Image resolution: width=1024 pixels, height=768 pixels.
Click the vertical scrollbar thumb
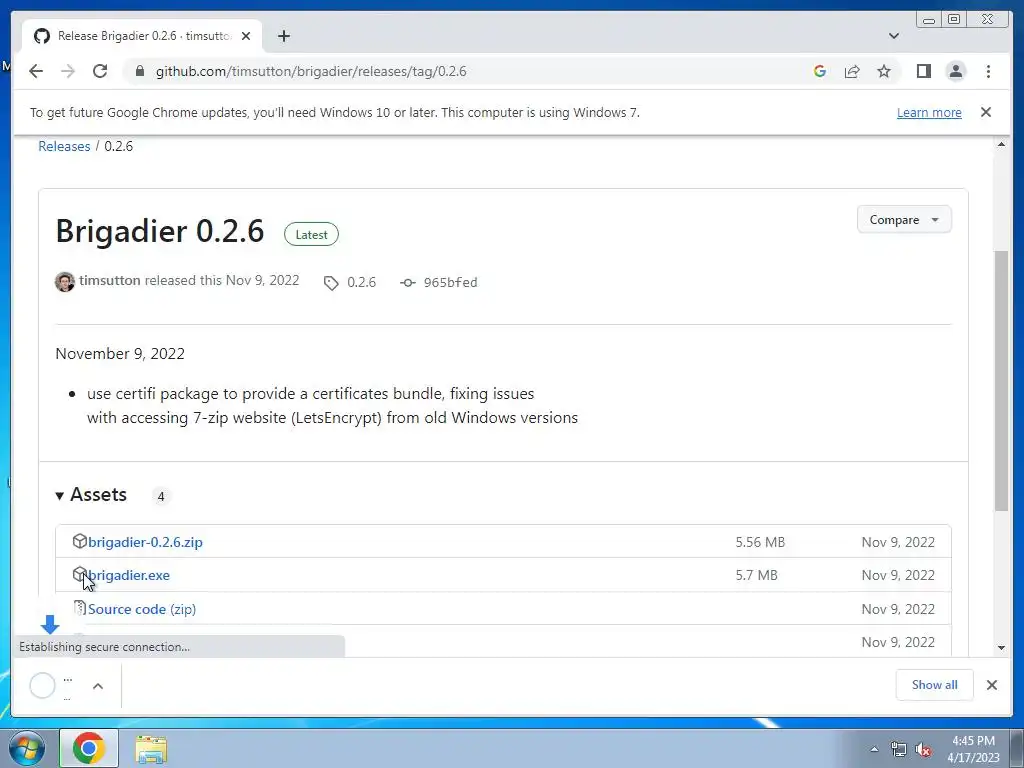point(1001,380)
